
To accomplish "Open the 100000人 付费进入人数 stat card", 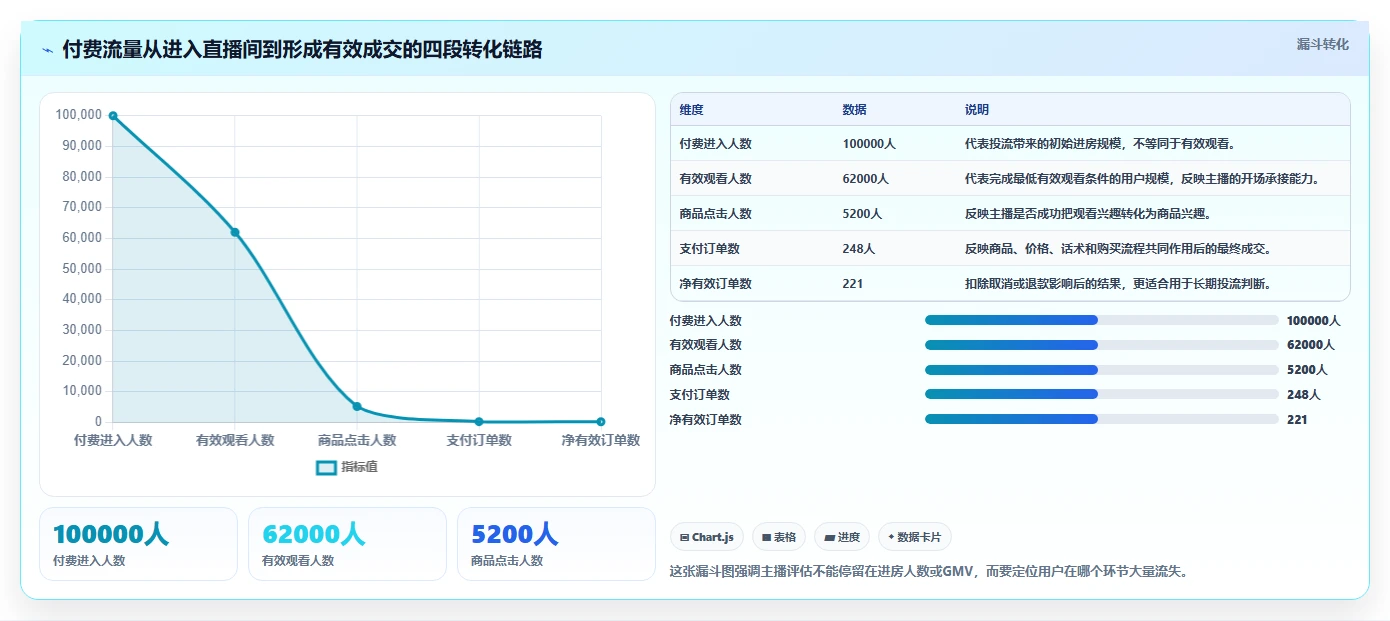I will 138,544.
